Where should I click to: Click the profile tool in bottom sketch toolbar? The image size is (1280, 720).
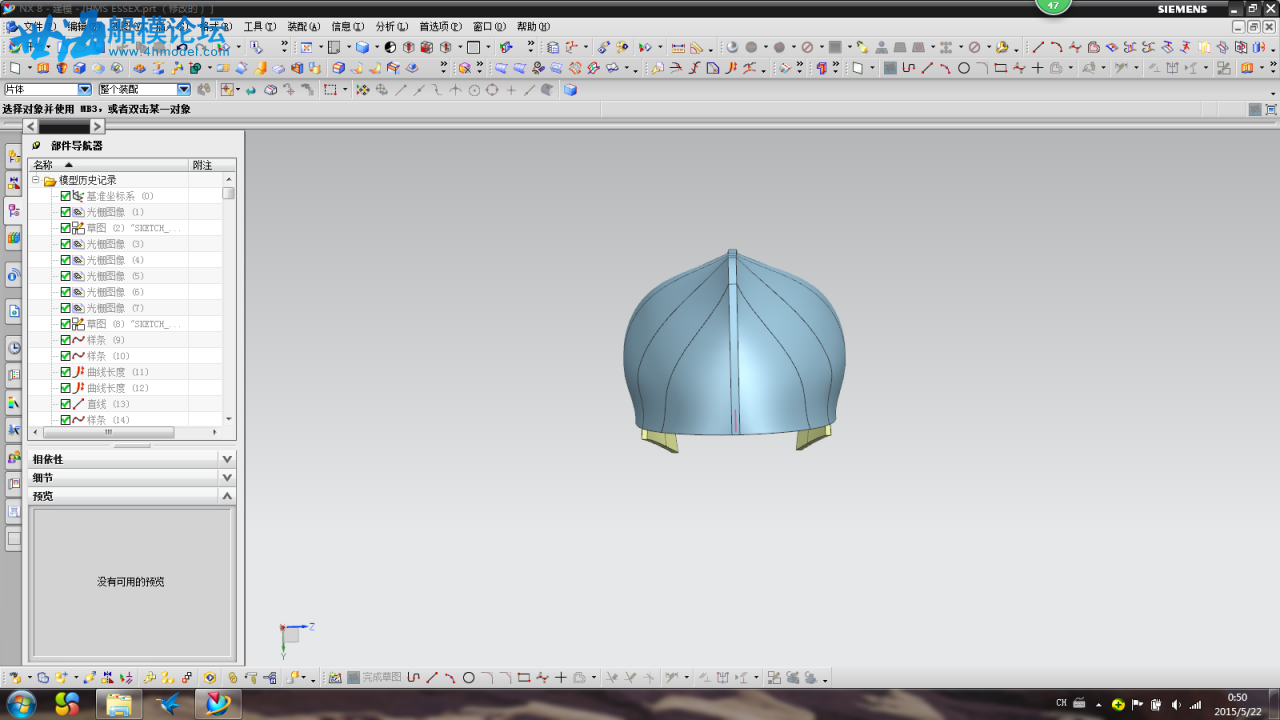click(x=413, y=677)
